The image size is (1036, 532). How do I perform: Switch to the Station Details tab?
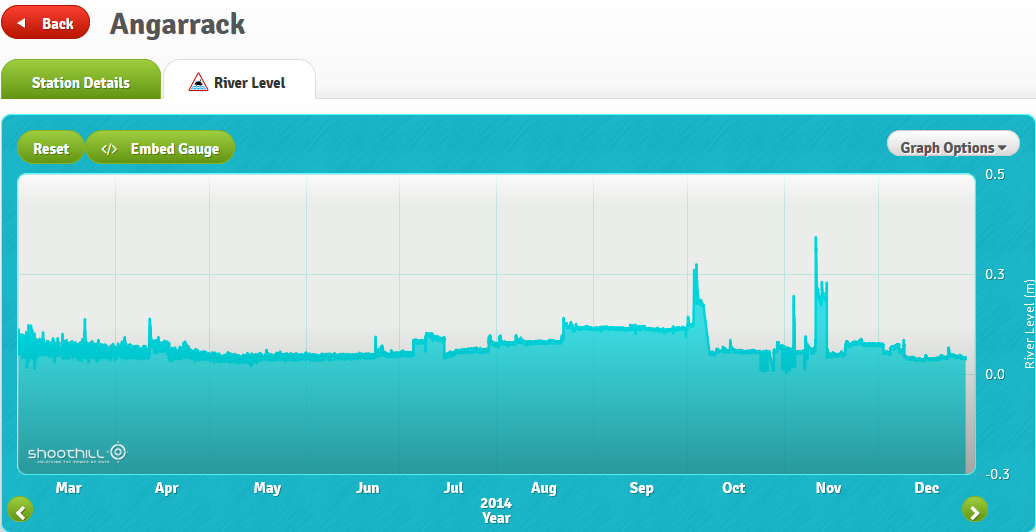(x=80, y=82)
